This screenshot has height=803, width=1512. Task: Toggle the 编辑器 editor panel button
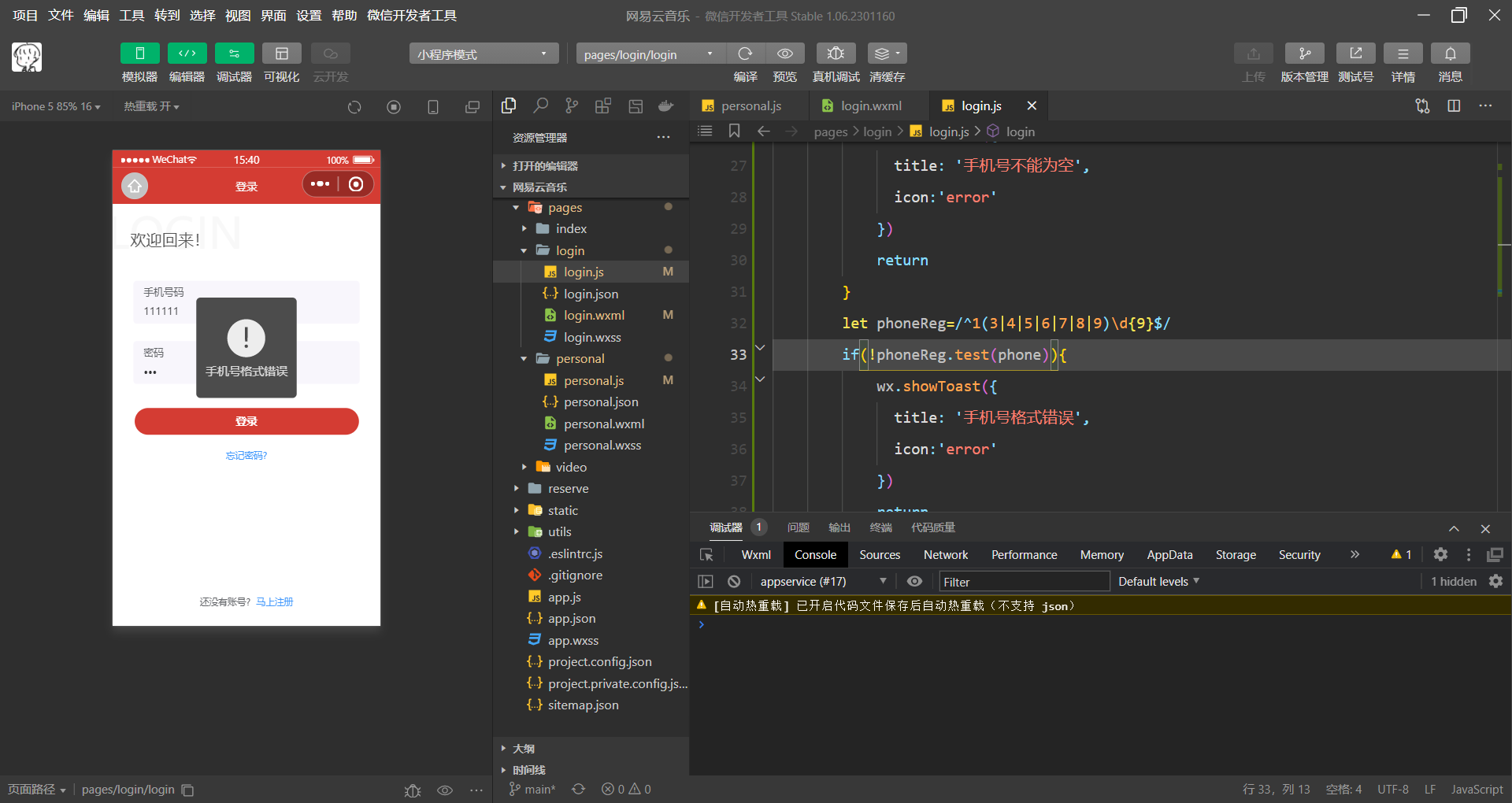click(187, 54)
